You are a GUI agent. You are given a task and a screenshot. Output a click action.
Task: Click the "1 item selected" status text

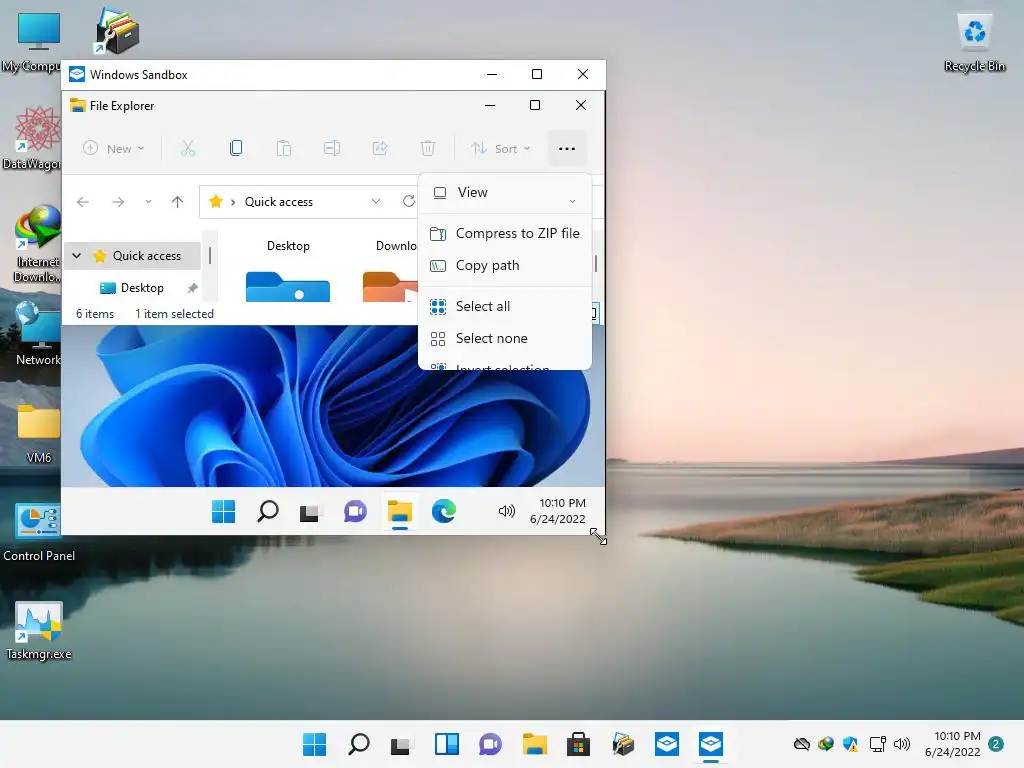[174, 314]
